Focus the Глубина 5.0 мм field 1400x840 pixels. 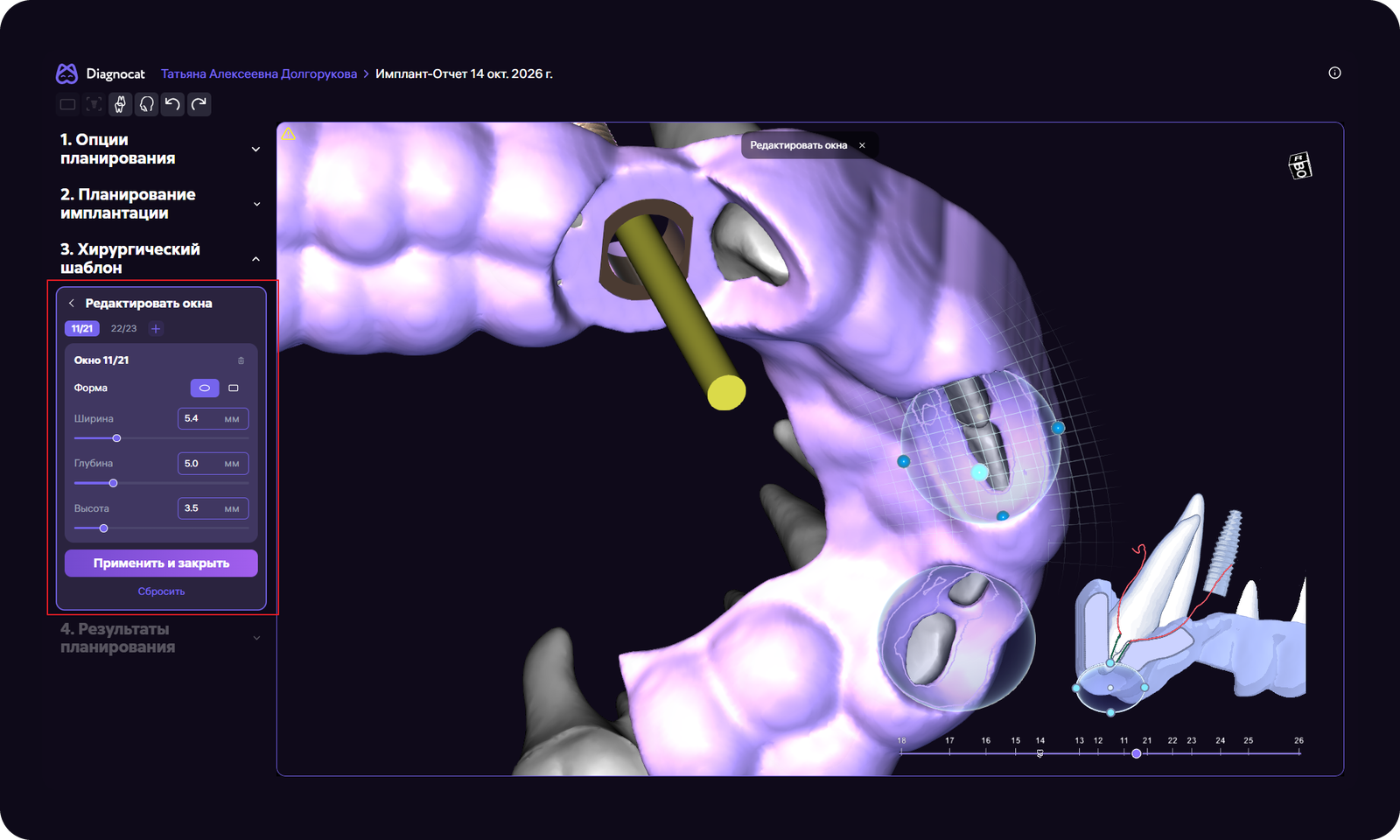pos(213,464)
